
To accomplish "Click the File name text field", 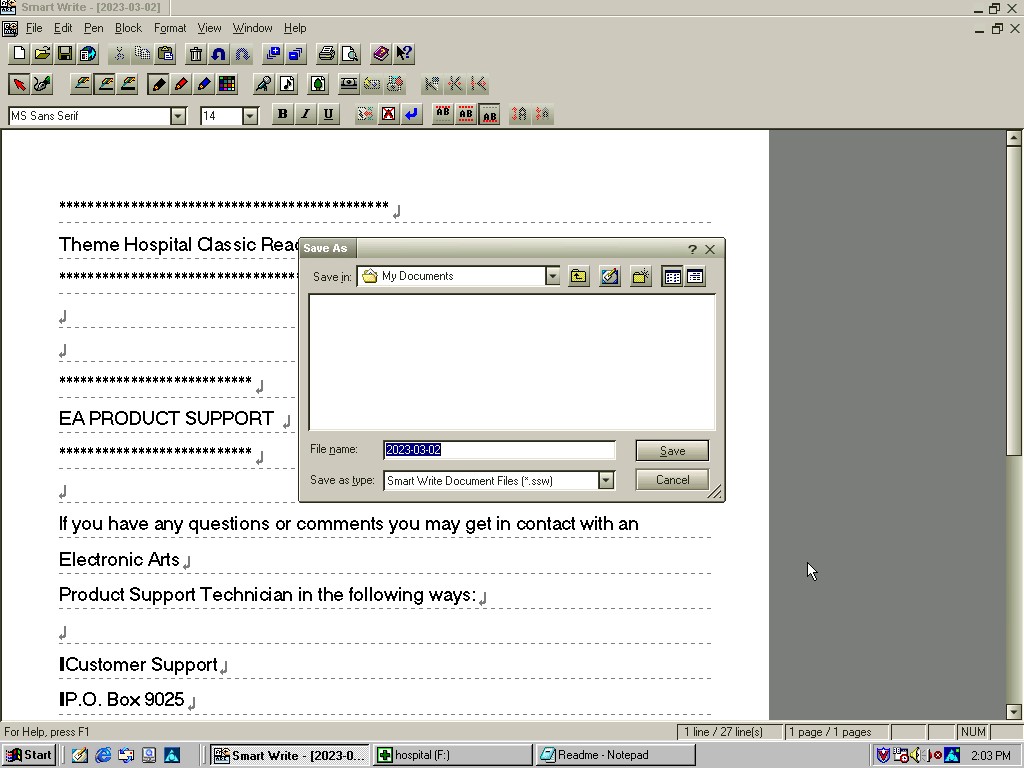I will (x=499, y=450).
